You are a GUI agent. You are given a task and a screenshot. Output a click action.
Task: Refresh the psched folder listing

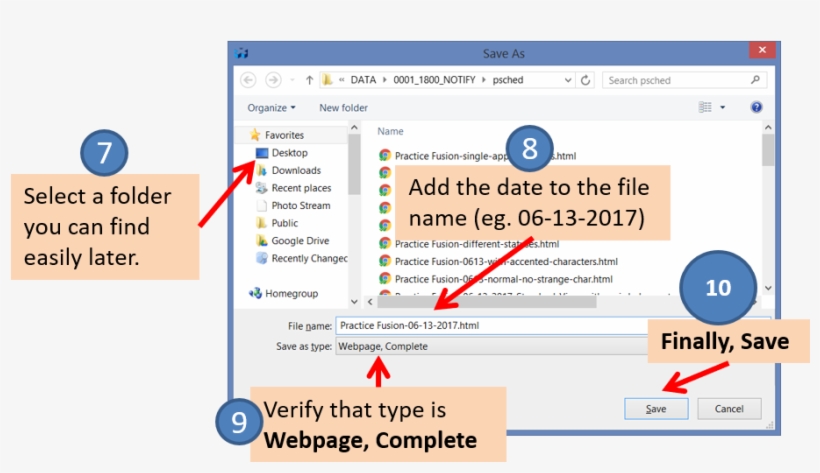[x=586, y=80]
